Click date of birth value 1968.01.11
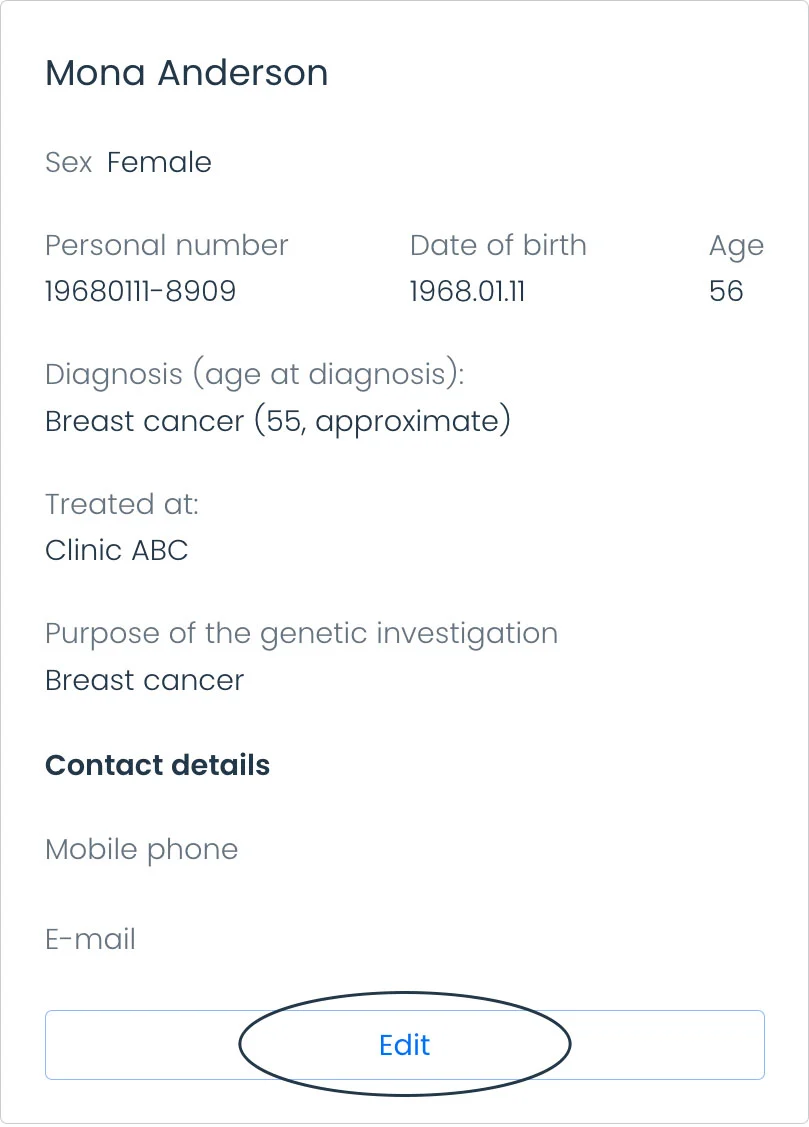Viewport: 809px width, 1127px height. (x=468, y=291)
